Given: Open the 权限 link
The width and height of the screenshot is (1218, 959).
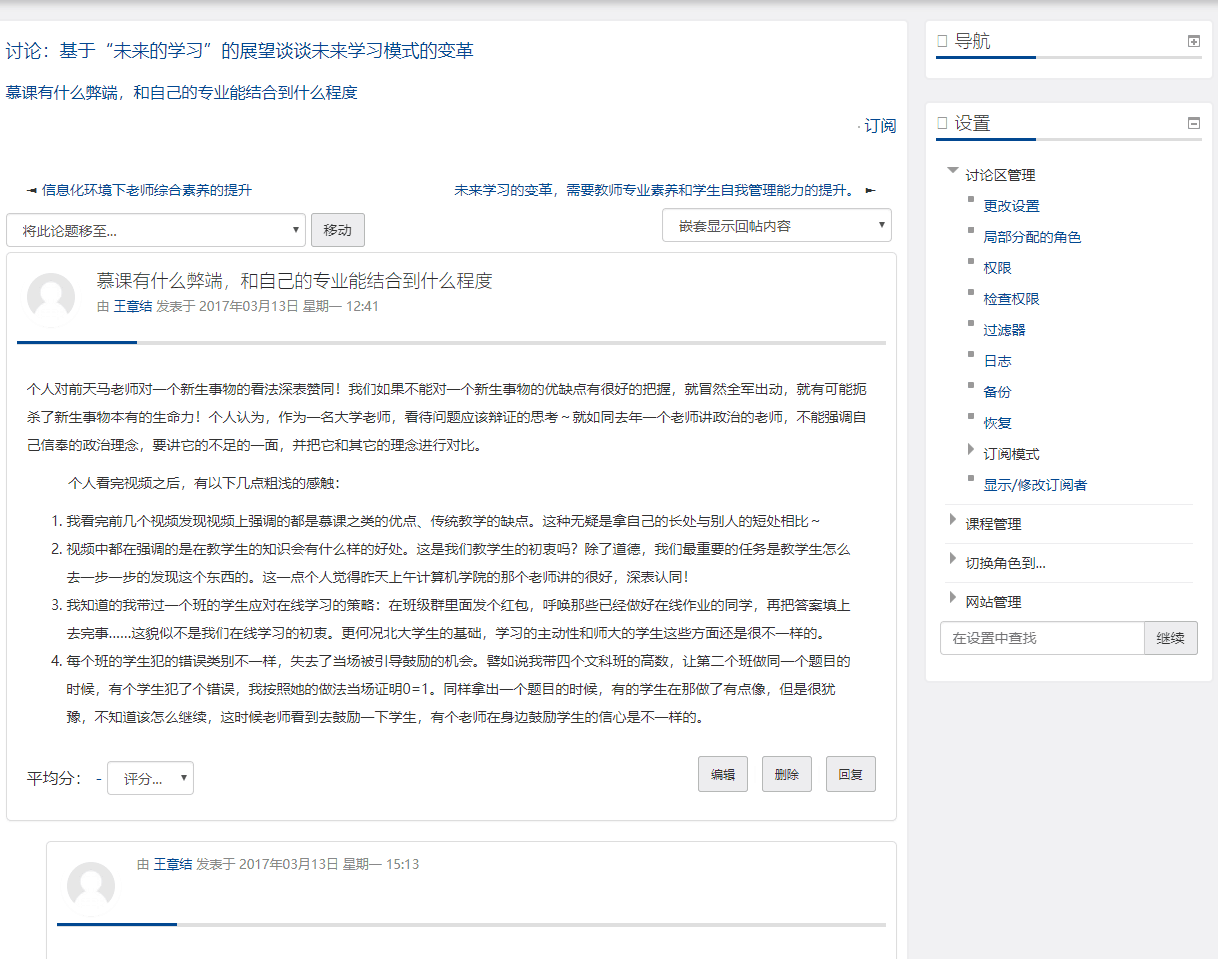Looking at the screenshot, I should (997, 268).
